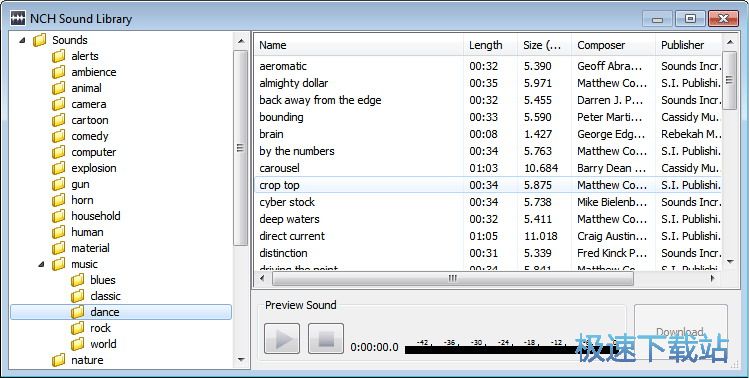
Task: Click Mike Bielenb... composer cell
Action: pyautogui.click(x=612, y=202)
